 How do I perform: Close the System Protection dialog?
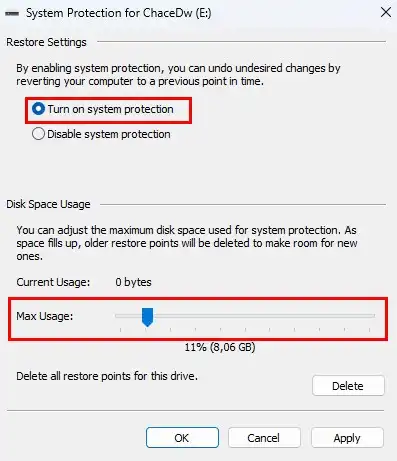(386, 13)
